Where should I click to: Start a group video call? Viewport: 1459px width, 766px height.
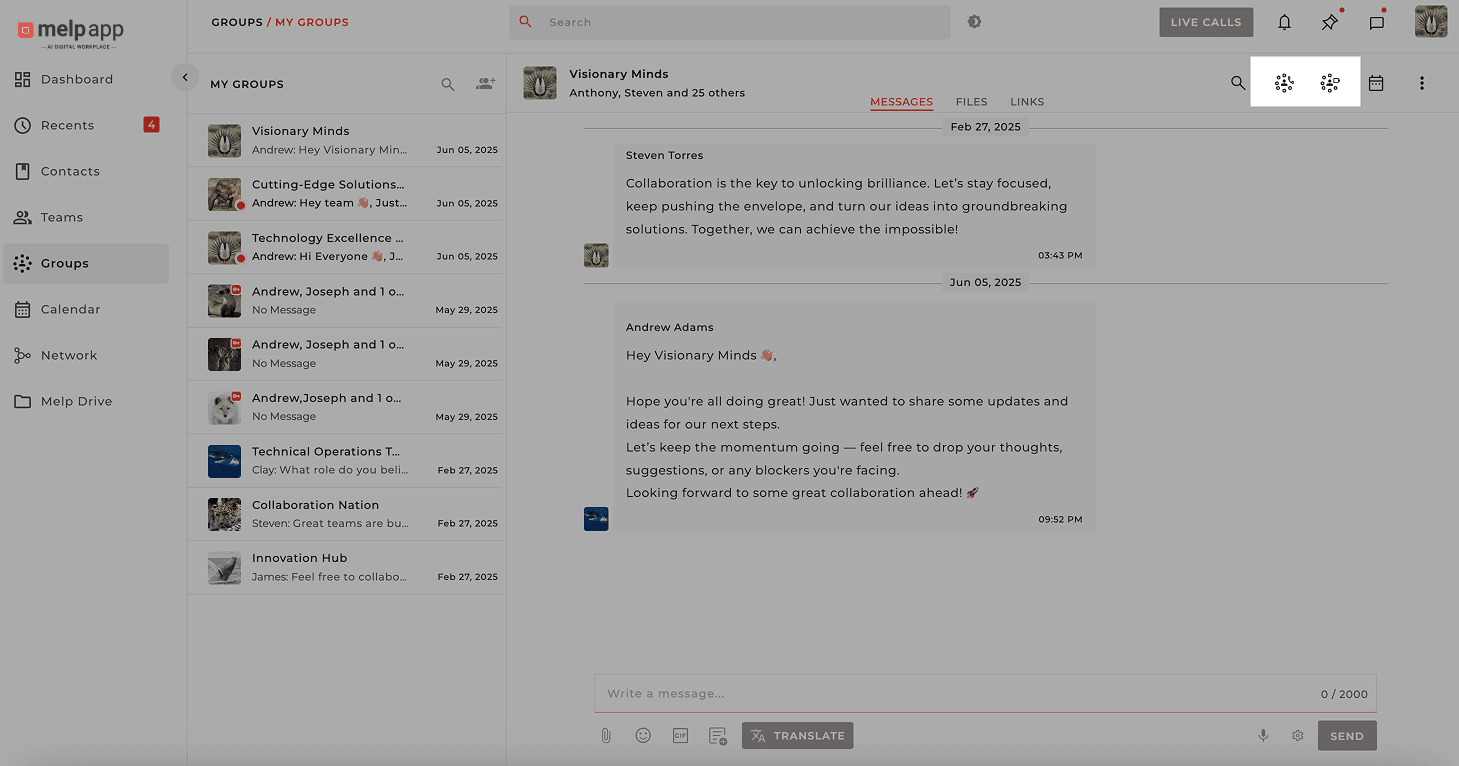1330,84
